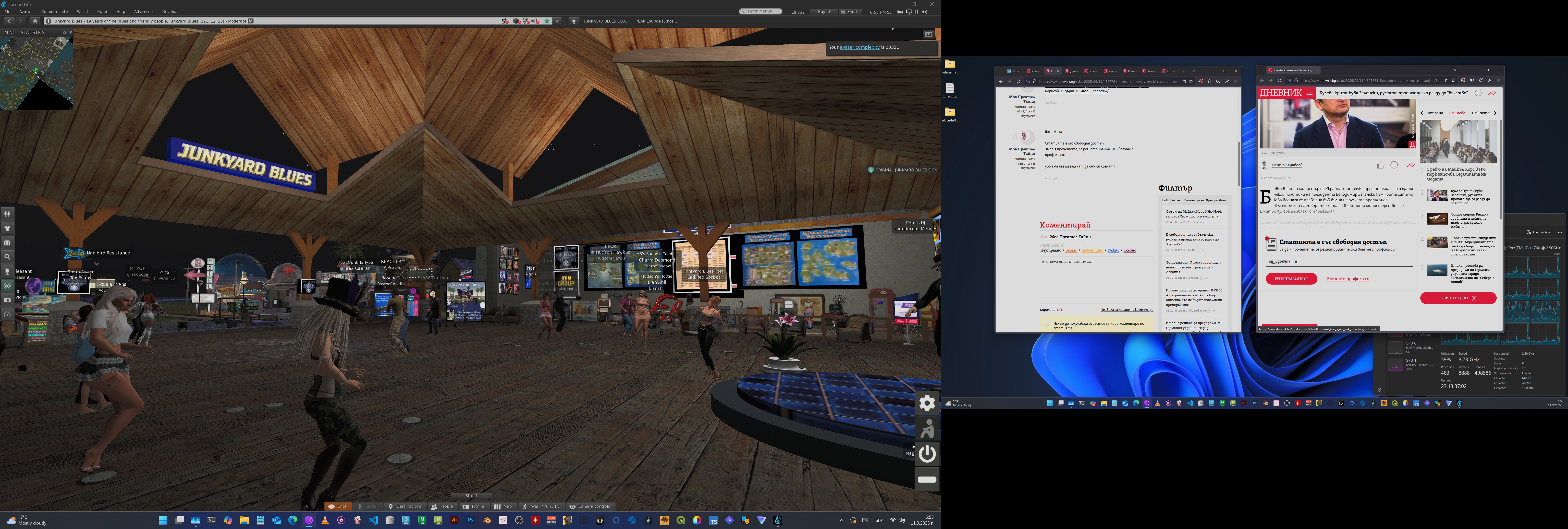The image size is (1568, 529).
Task: Switch to the STATISTICS tab
Action: (x=33, y=33)
